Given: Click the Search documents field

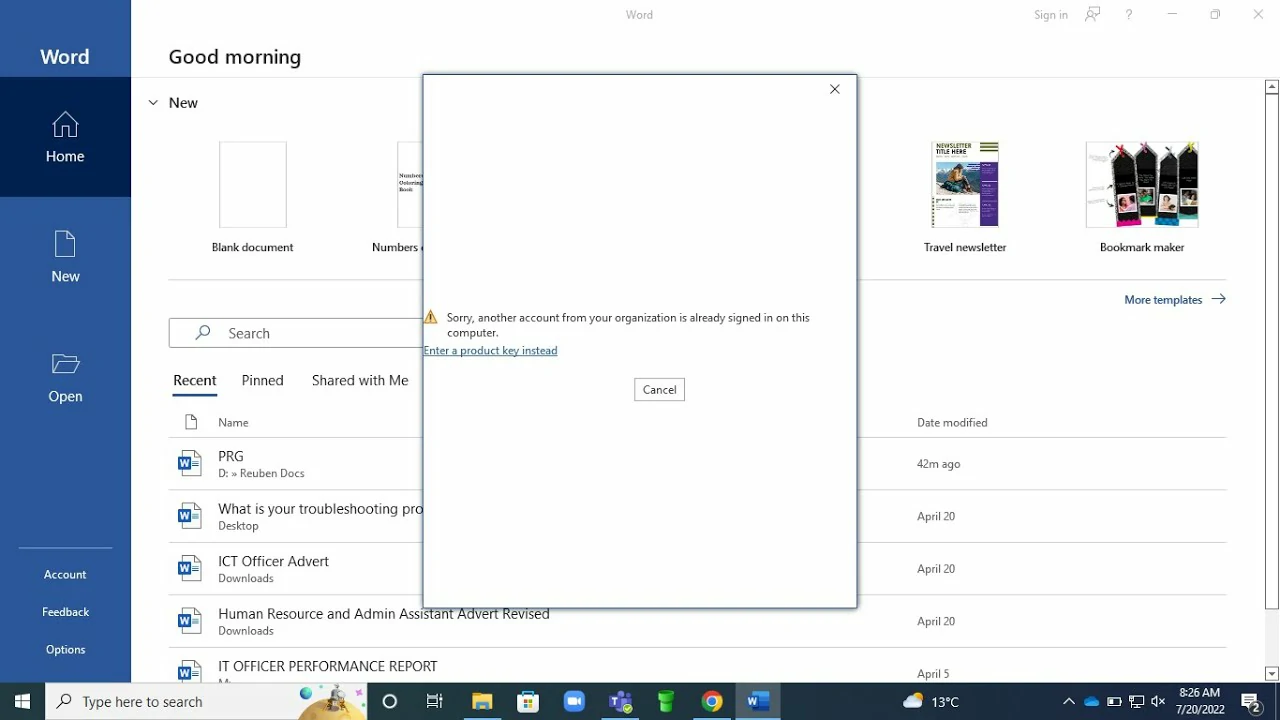Looking at the screenshot, I should click(300, 333).
